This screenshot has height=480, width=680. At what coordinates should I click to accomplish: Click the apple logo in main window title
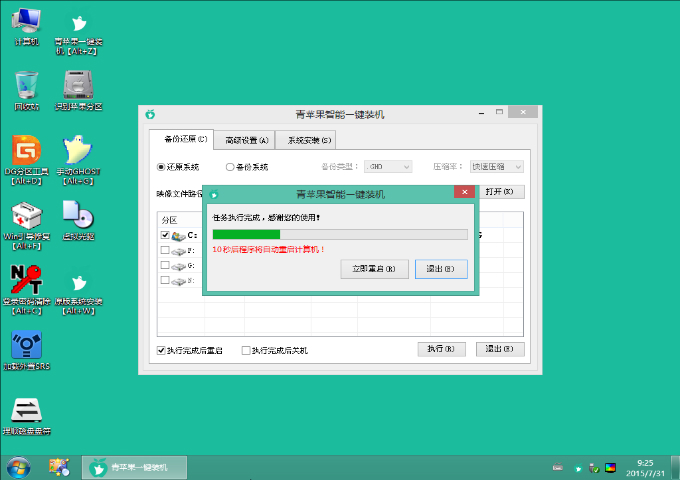pyautogui.click(x=150, y=114)
